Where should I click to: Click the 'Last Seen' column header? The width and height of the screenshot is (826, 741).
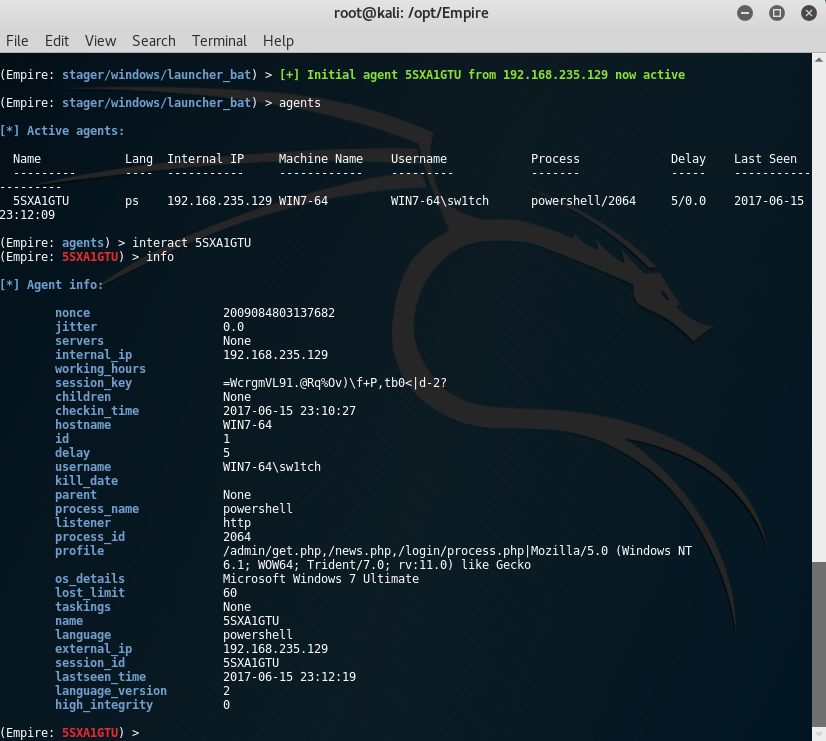click(x=765, y=159)
